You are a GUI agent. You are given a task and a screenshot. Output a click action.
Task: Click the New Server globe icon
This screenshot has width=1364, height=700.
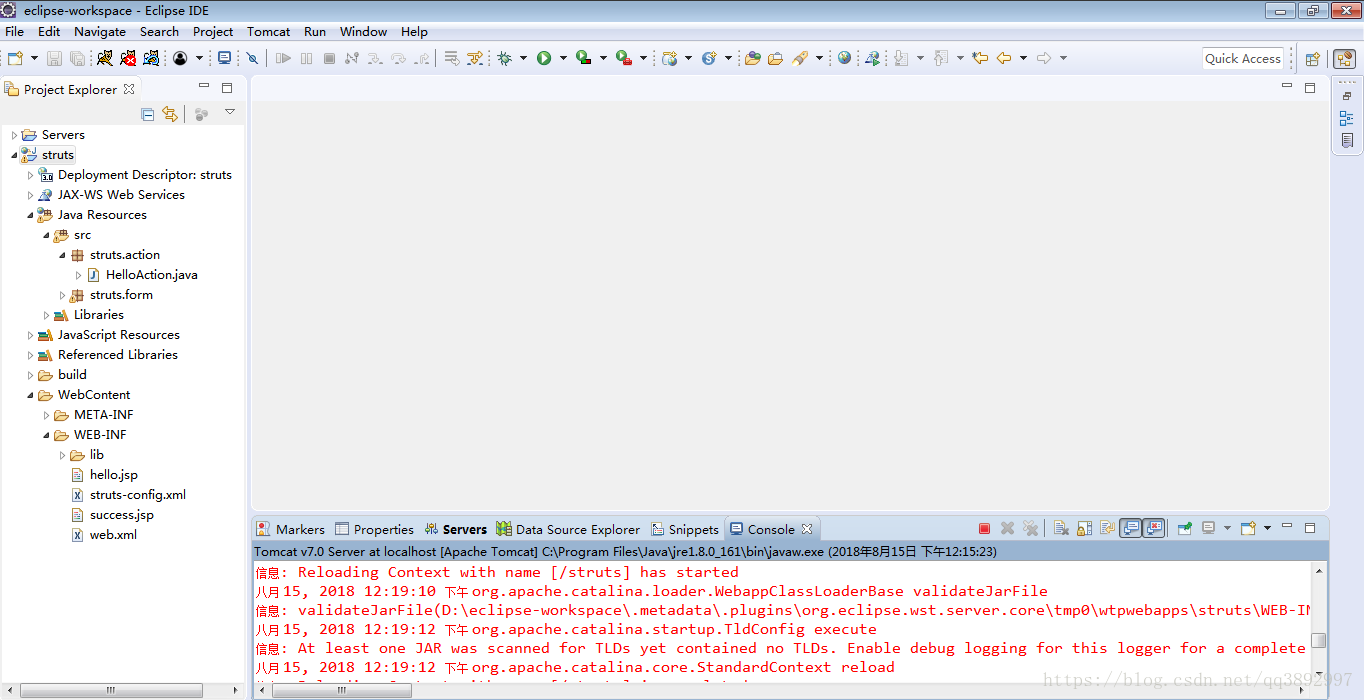(x=670, y=58)
